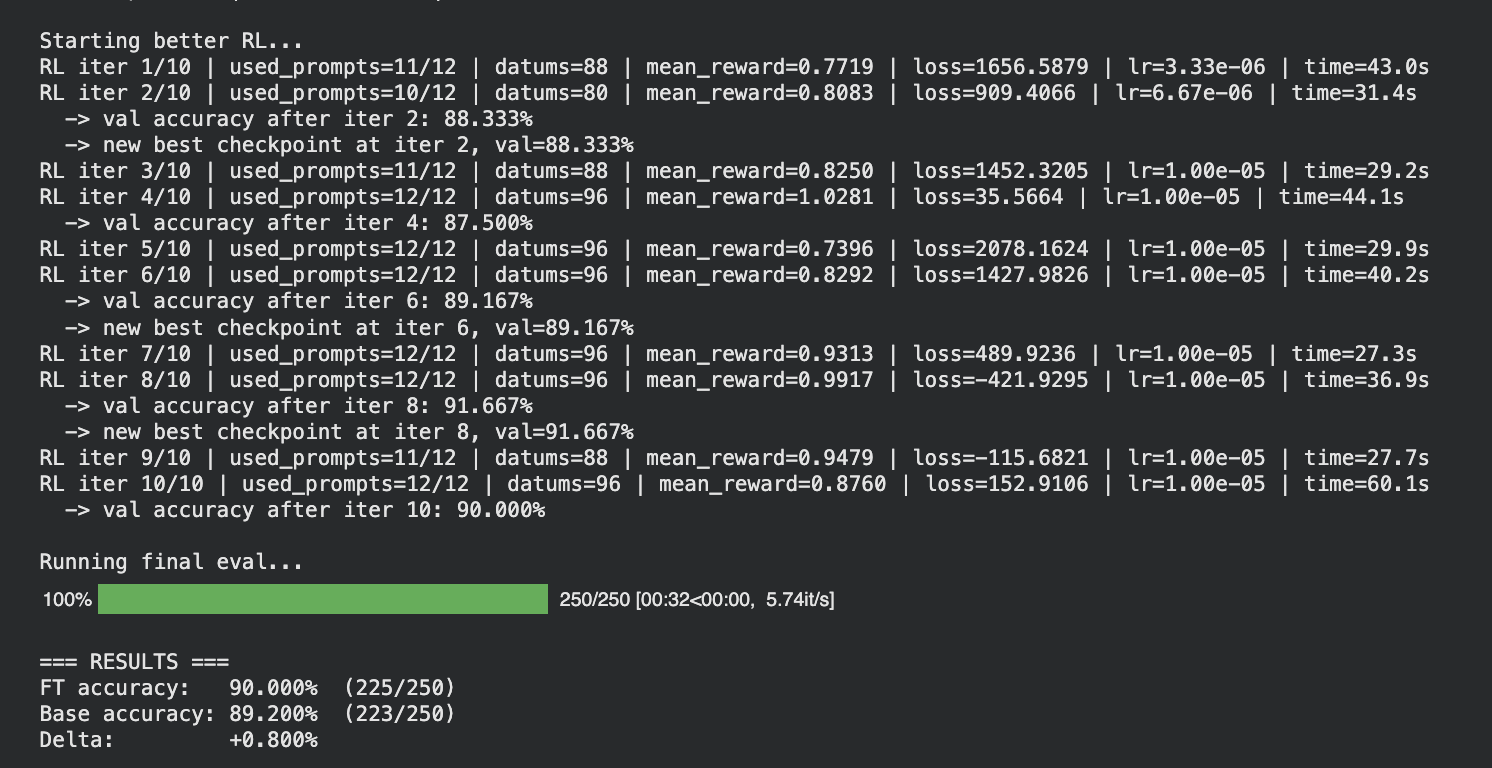Click the "Starting better RL..." line
The image size is (1492, 768).
[x=170, y=41]
